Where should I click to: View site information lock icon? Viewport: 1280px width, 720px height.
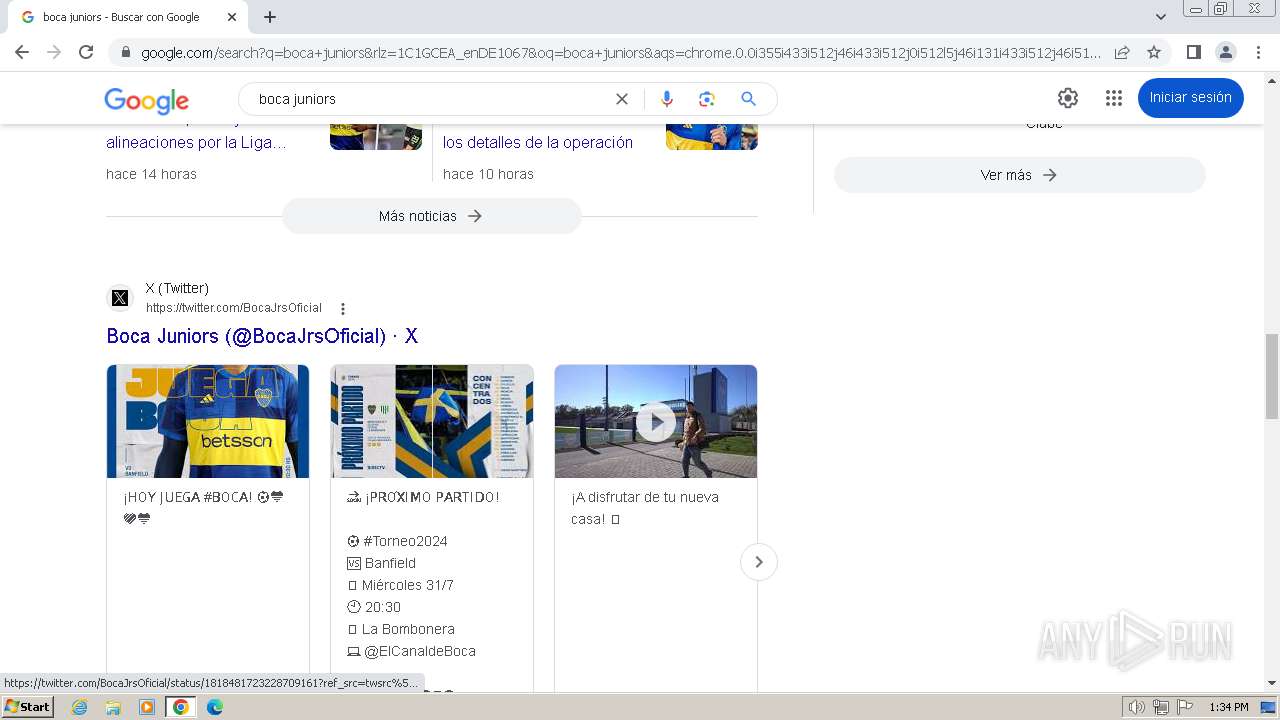point(126,53)
